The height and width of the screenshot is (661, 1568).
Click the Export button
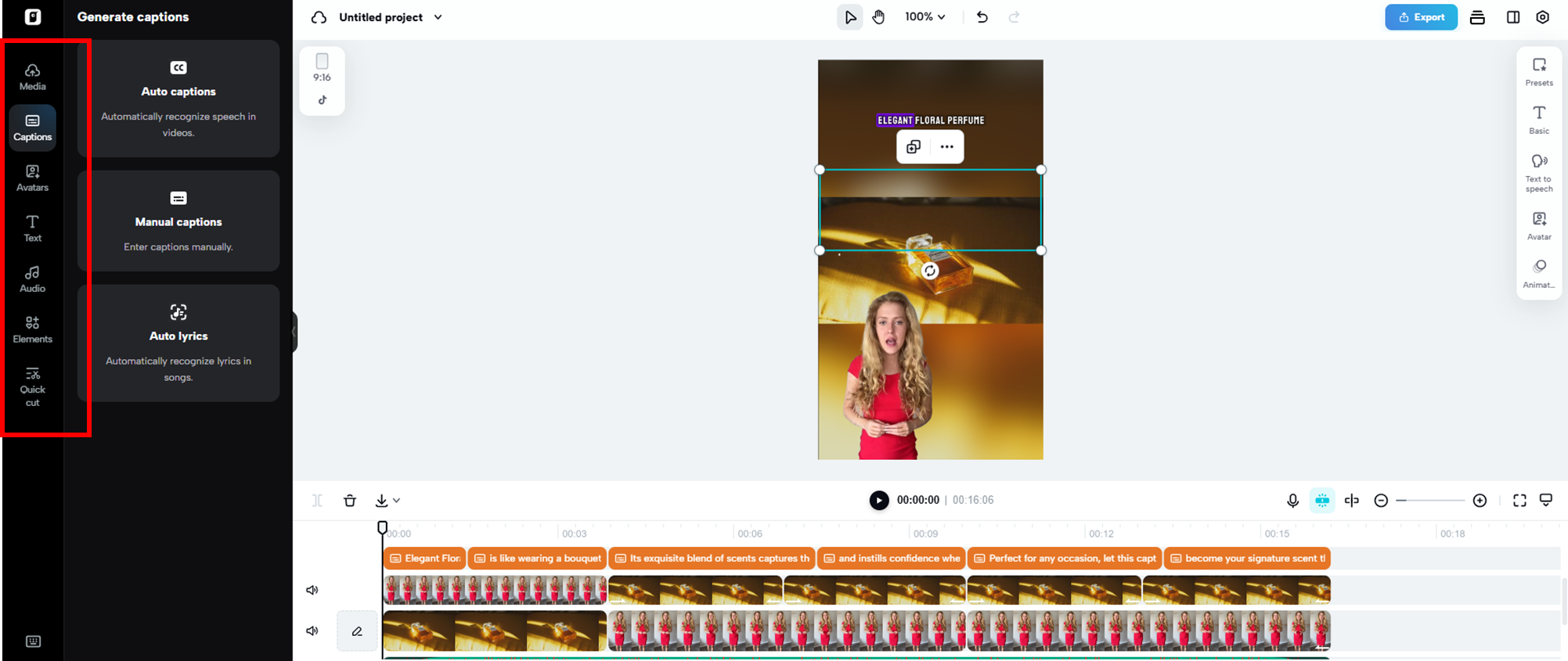coord(1421,17)
